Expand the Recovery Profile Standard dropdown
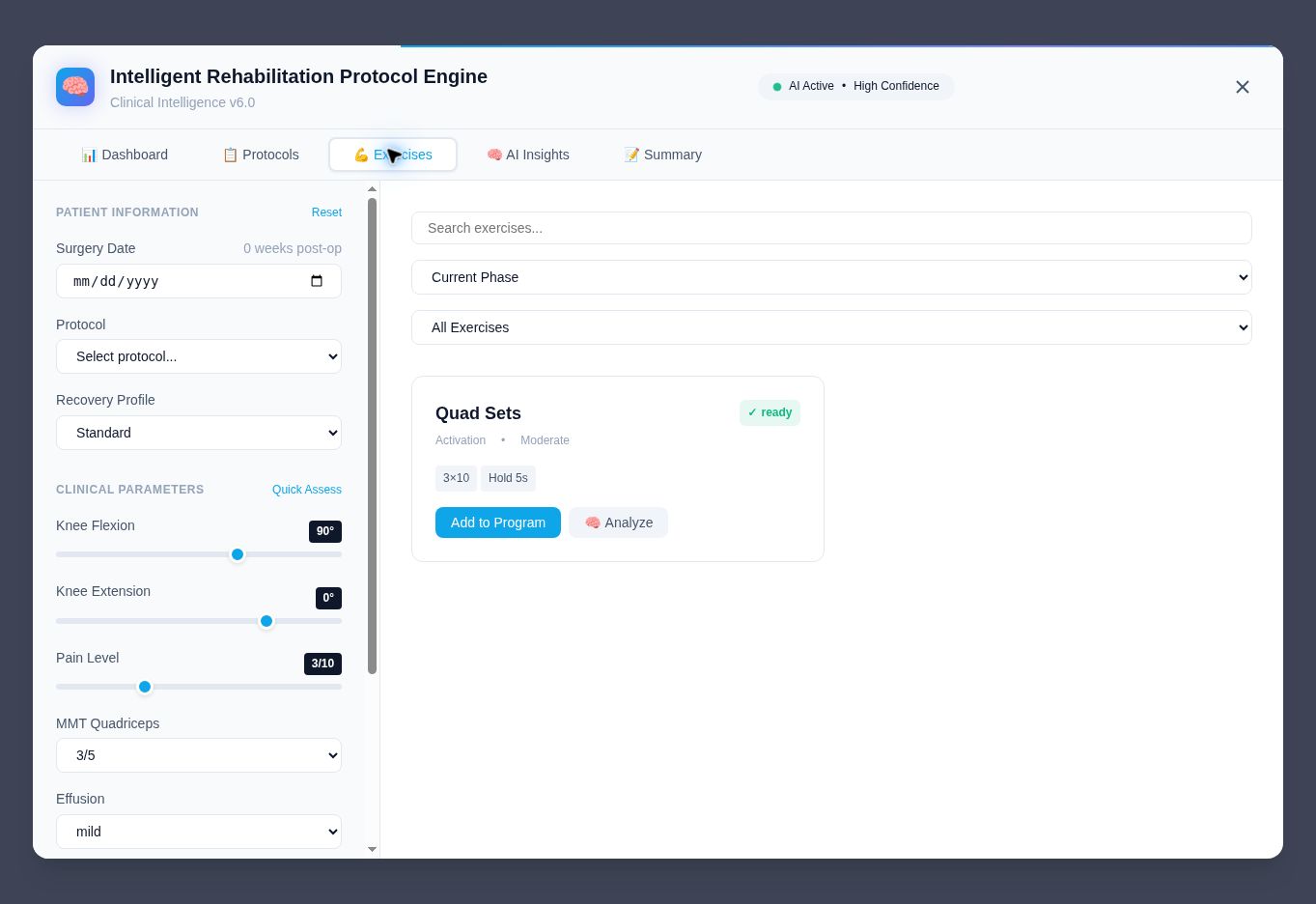The width and height of the screenshot is (1316, 904). pos(199,433)
